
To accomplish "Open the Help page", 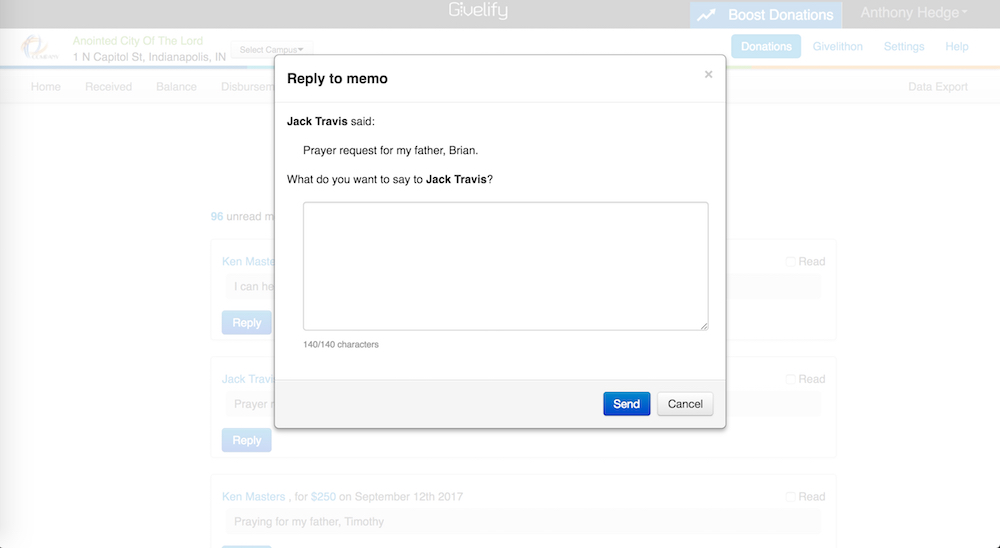I will pyautogui.click(x=956, y=47).
